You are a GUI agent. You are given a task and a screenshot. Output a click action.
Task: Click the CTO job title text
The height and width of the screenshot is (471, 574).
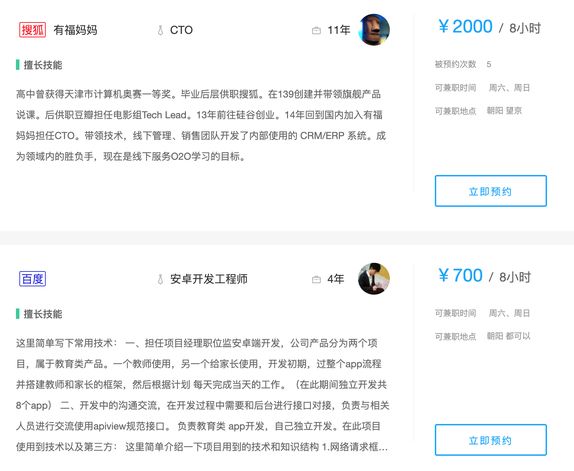coord(181,30)
